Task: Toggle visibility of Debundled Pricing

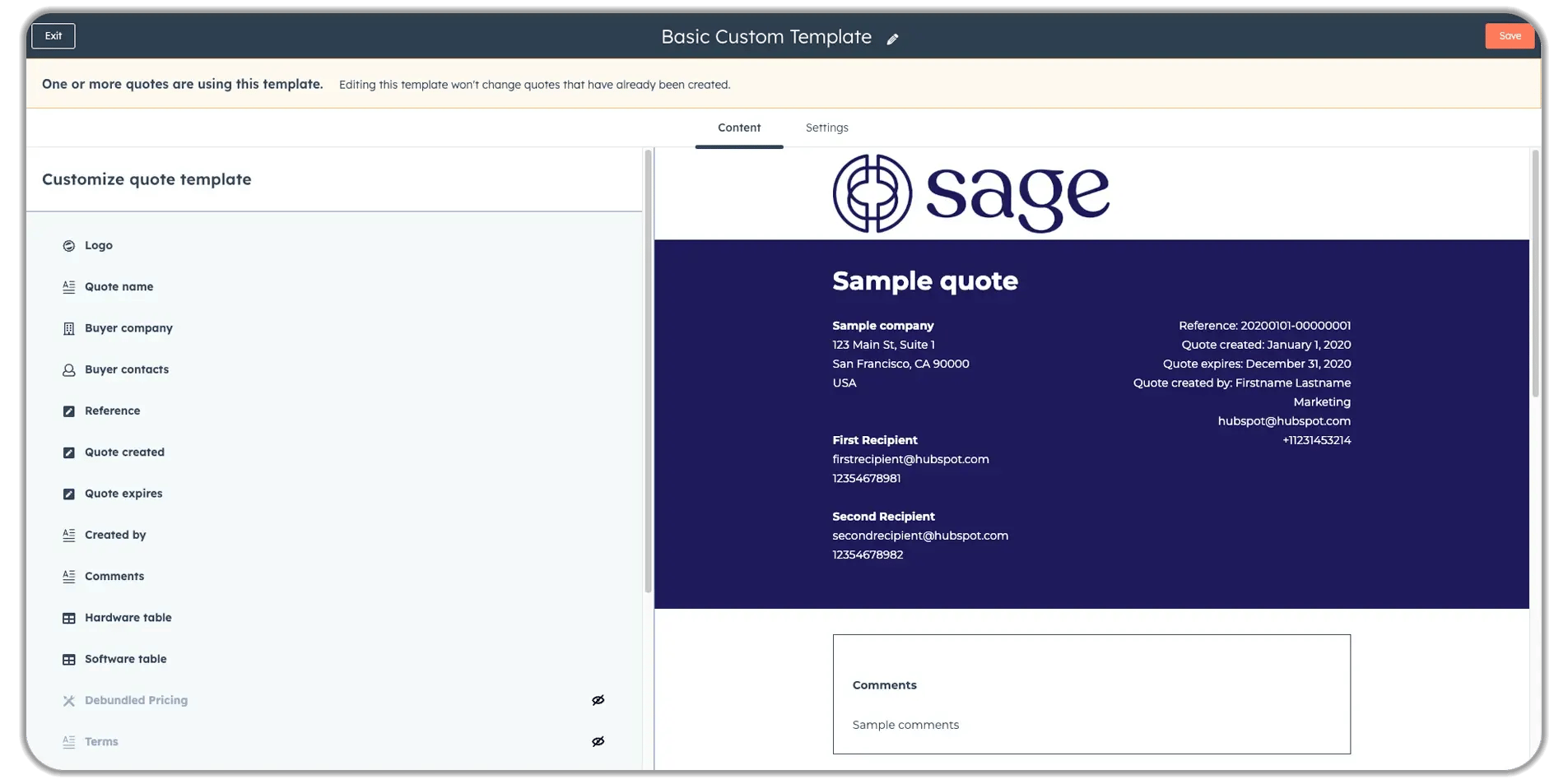Action: point(598,700)
